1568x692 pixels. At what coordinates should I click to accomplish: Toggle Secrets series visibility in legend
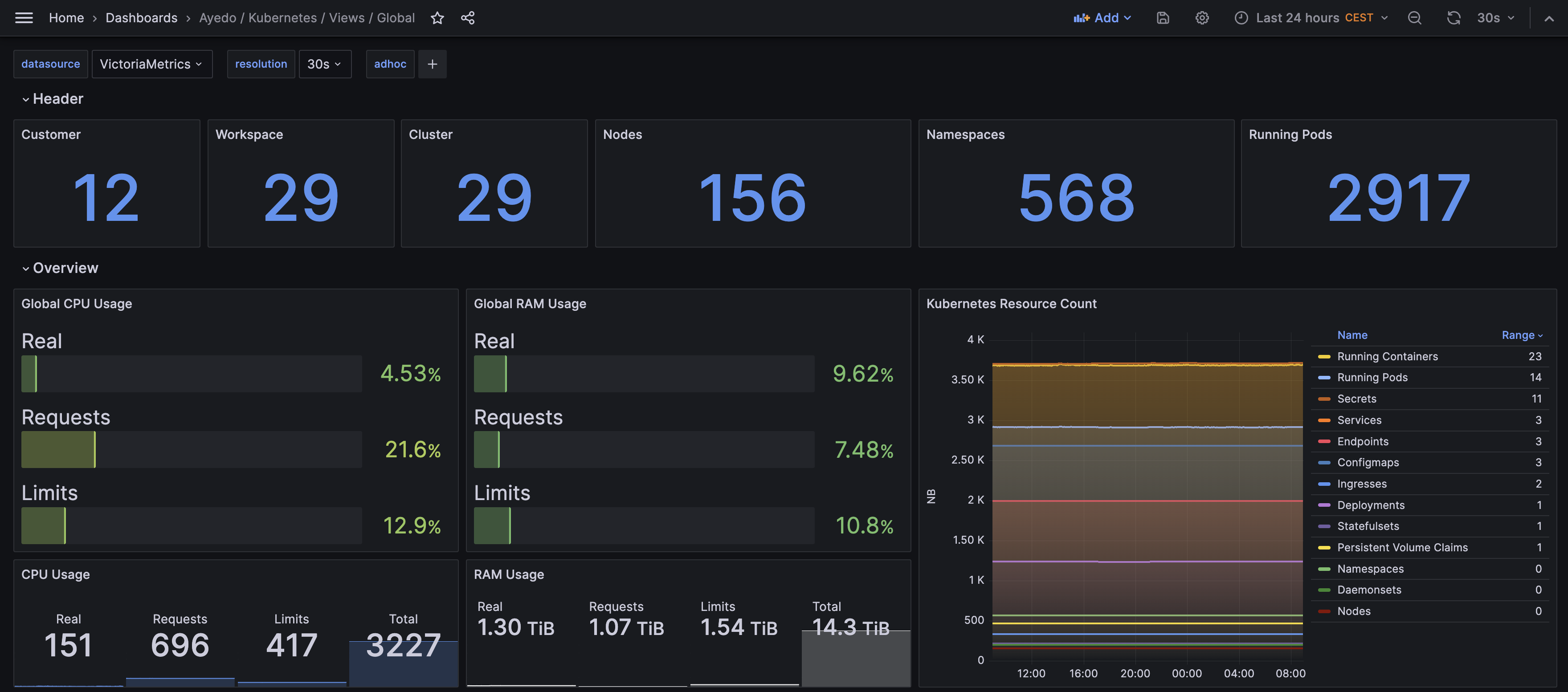(x=1356, y=399)
